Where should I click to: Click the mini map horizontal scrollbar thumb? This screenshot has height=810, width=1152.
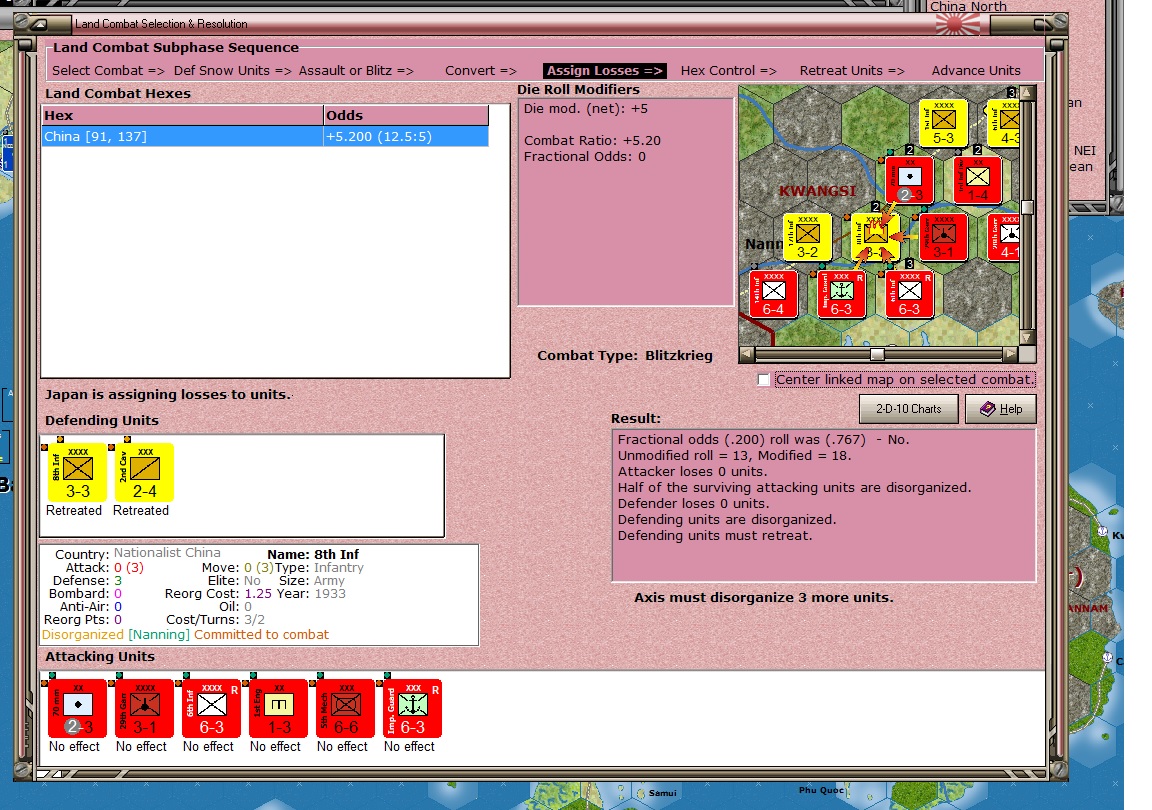point(876,354)
